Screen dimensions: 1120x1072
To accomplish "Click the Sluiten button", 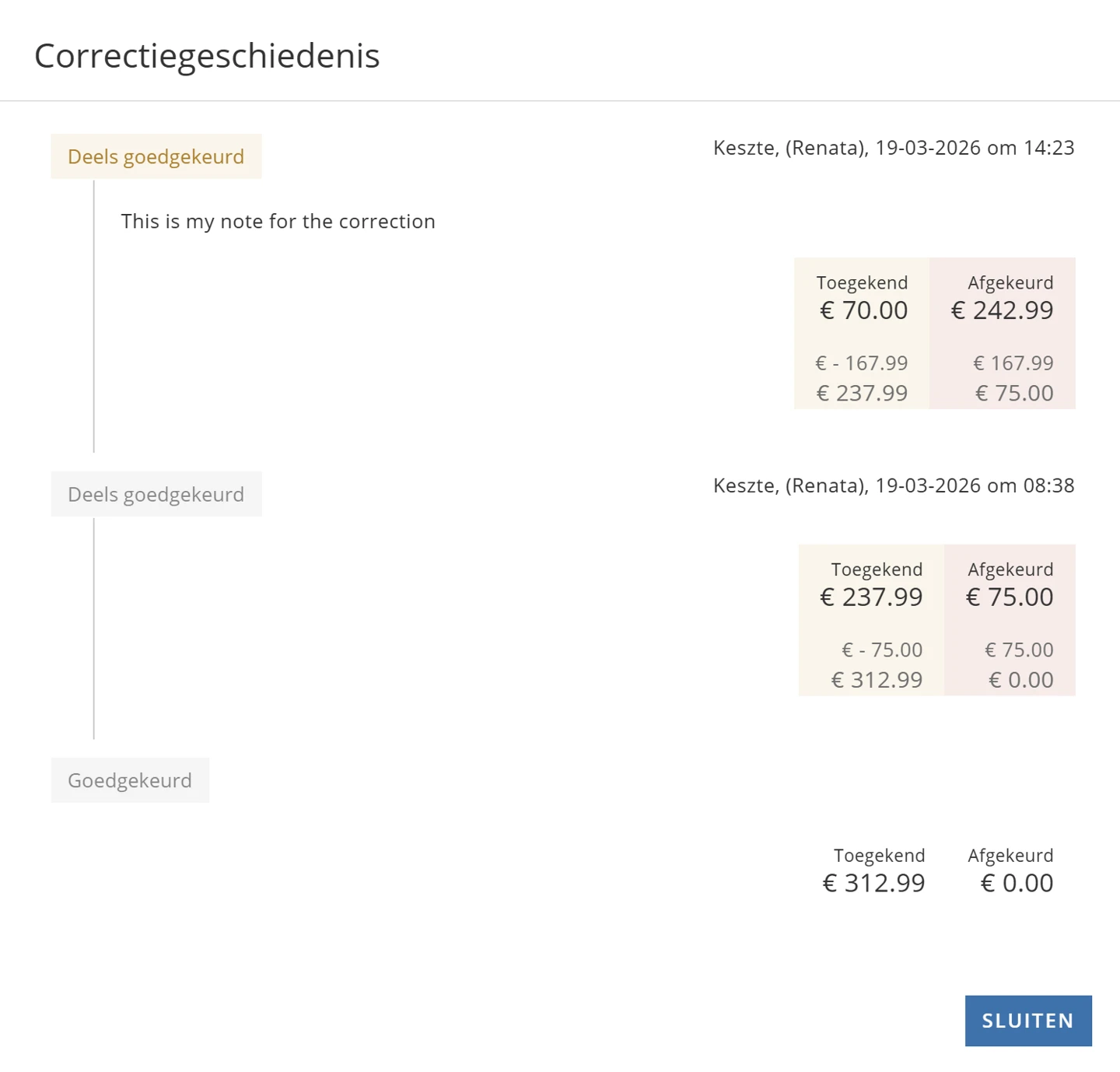I will coord(1027,1021).
